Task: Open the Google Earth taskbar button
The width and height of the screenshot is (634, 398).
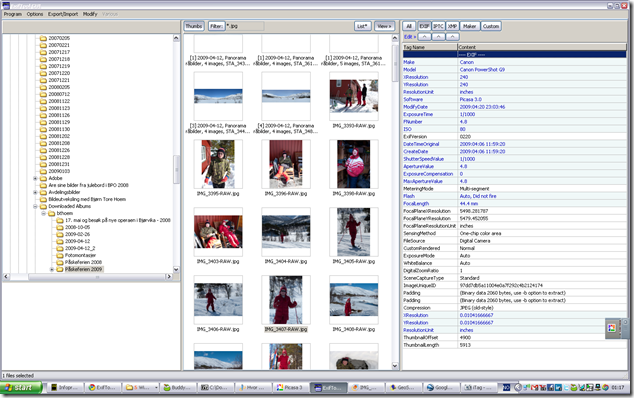Action: pos(440,387)
